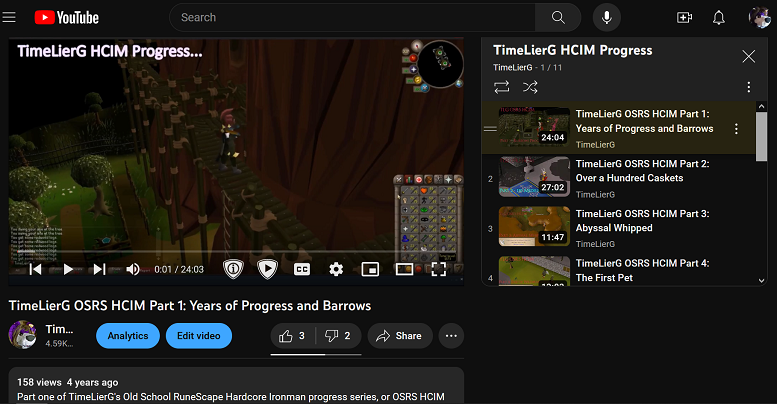Open more actions ellipsis button

pos(451,336)
